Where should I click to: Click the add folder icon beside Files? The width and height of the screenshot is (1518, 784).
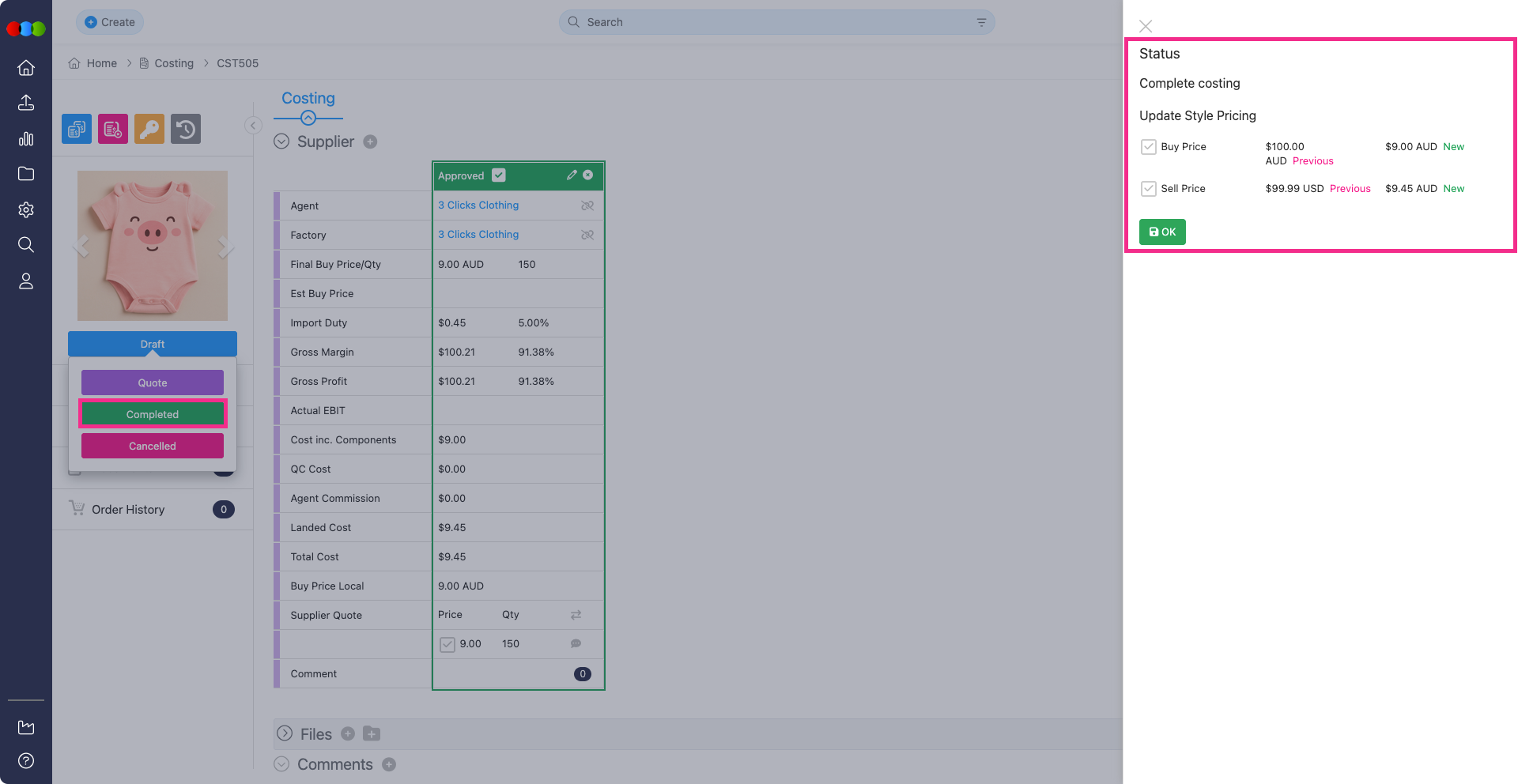click(x=372, y=734)
